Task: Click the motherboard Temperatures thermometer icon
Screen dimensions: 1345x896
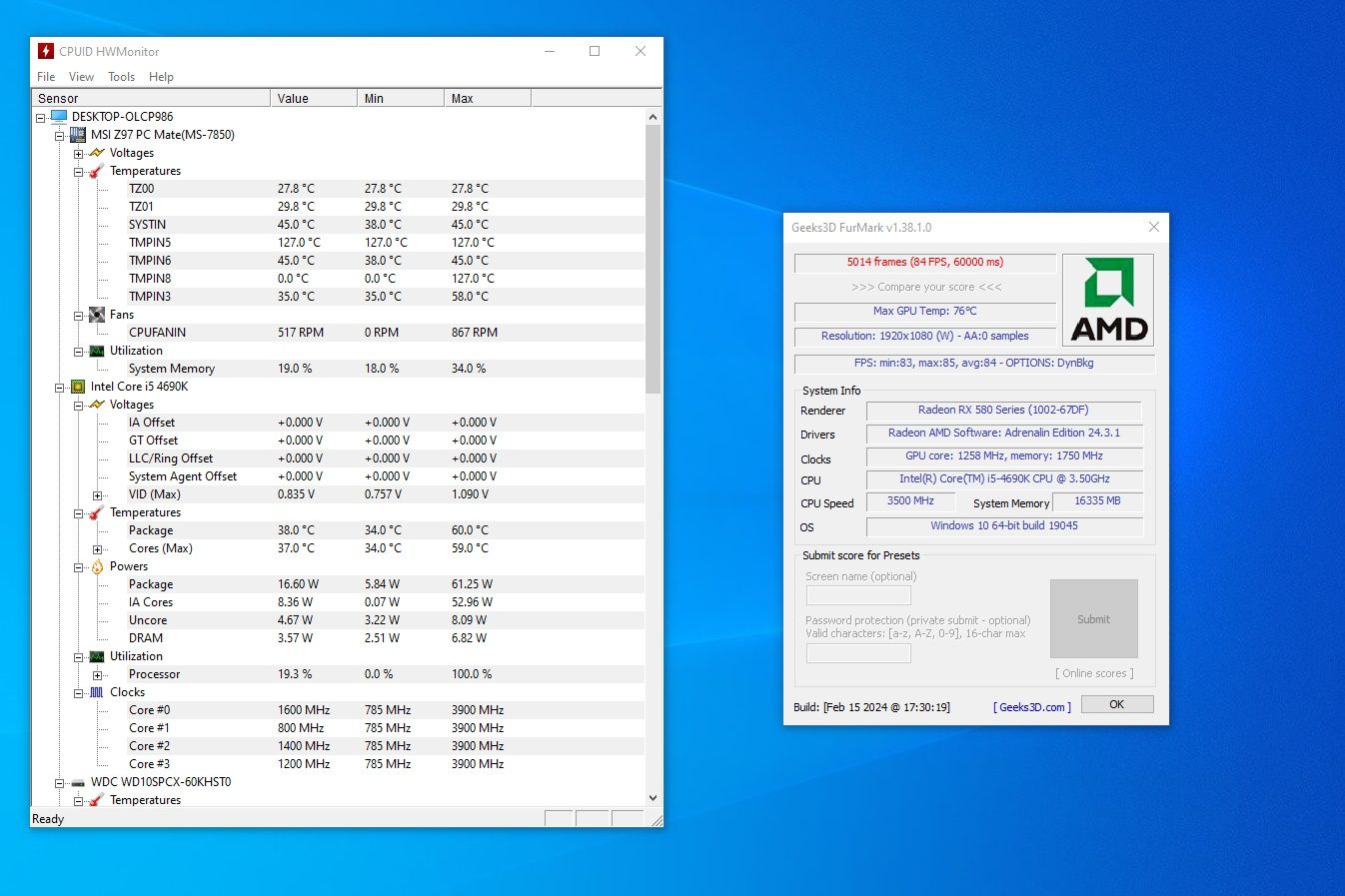Action: (97, 171)
